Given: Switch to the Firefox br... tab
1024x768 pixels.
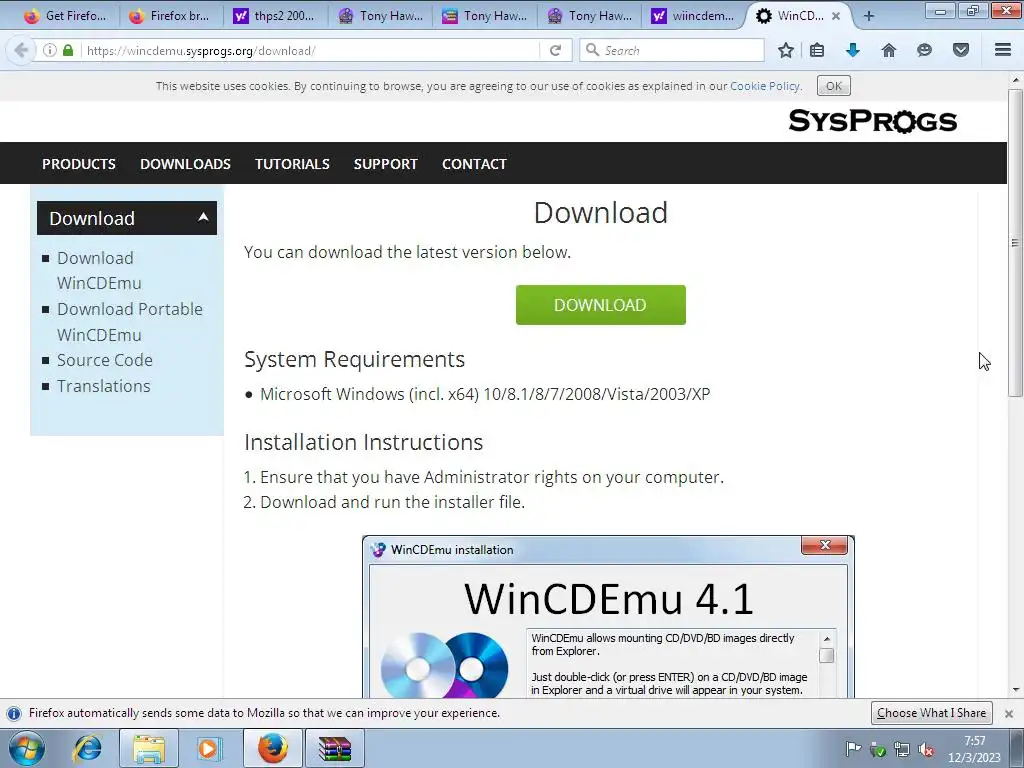Looking at the screenshot, I should point(170,16).
